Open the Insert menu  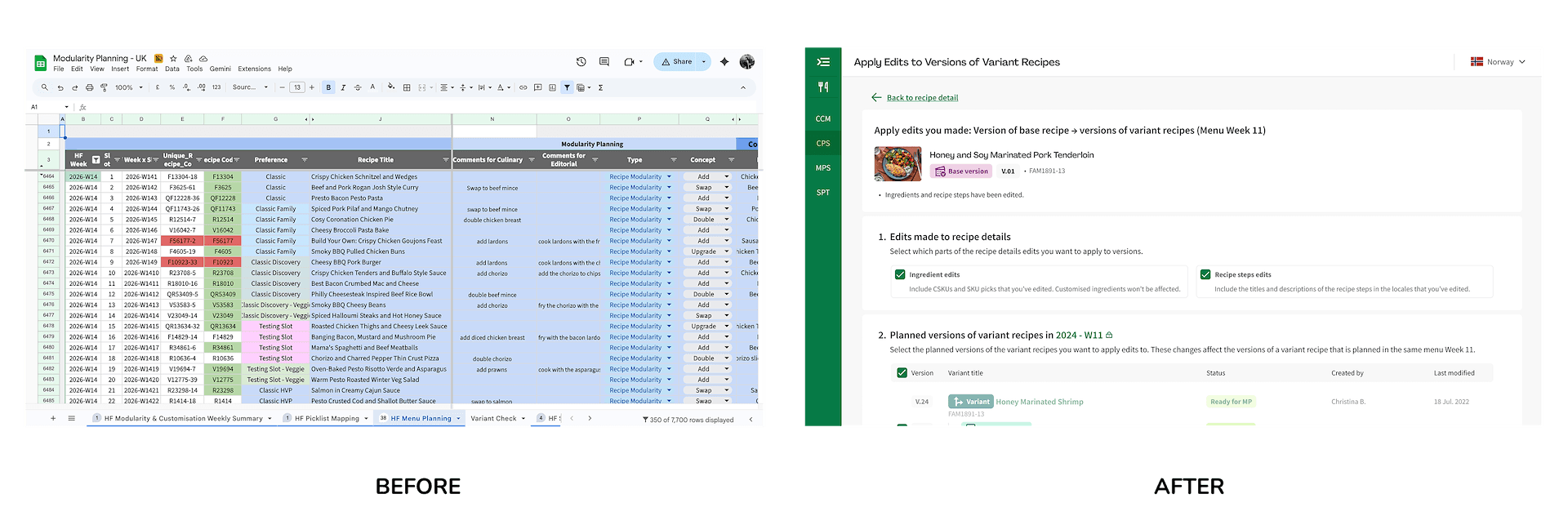120,69
